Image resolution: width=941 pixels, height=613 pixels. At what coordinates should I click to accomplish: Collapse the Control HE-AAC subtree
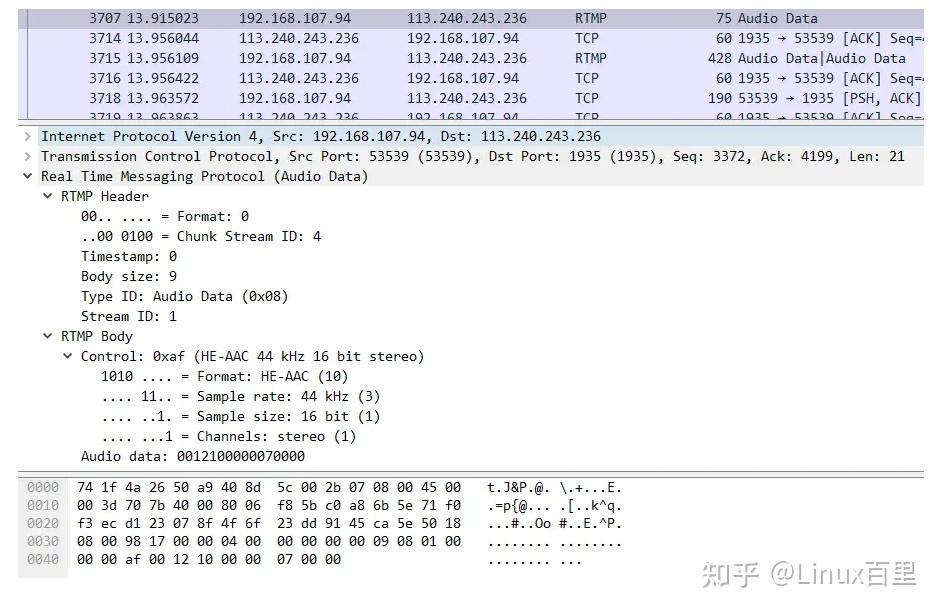[67, 356]
